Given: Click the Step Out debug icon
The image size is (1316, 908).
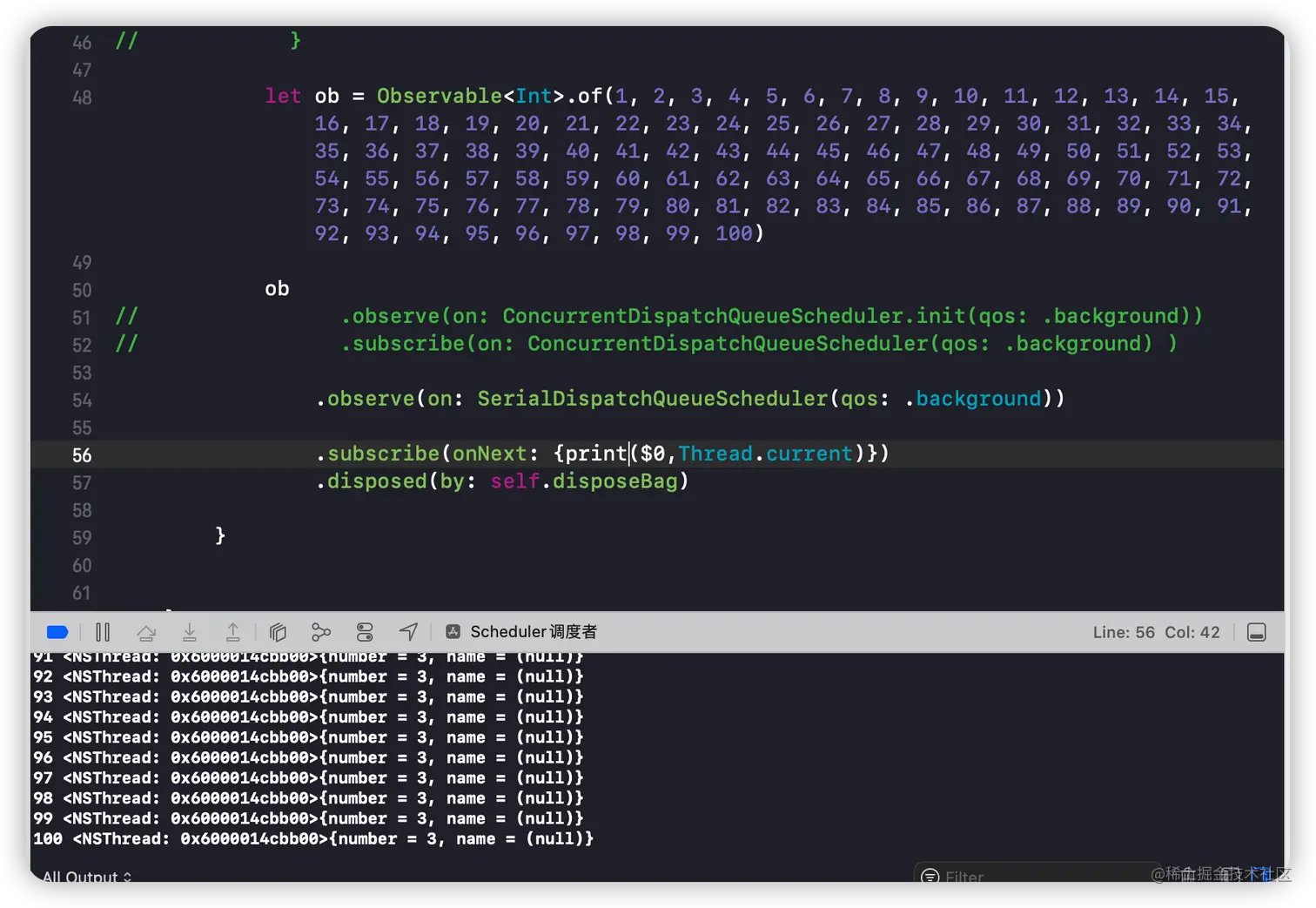Looking at the screenshot, I should click(x=233, y=632).
